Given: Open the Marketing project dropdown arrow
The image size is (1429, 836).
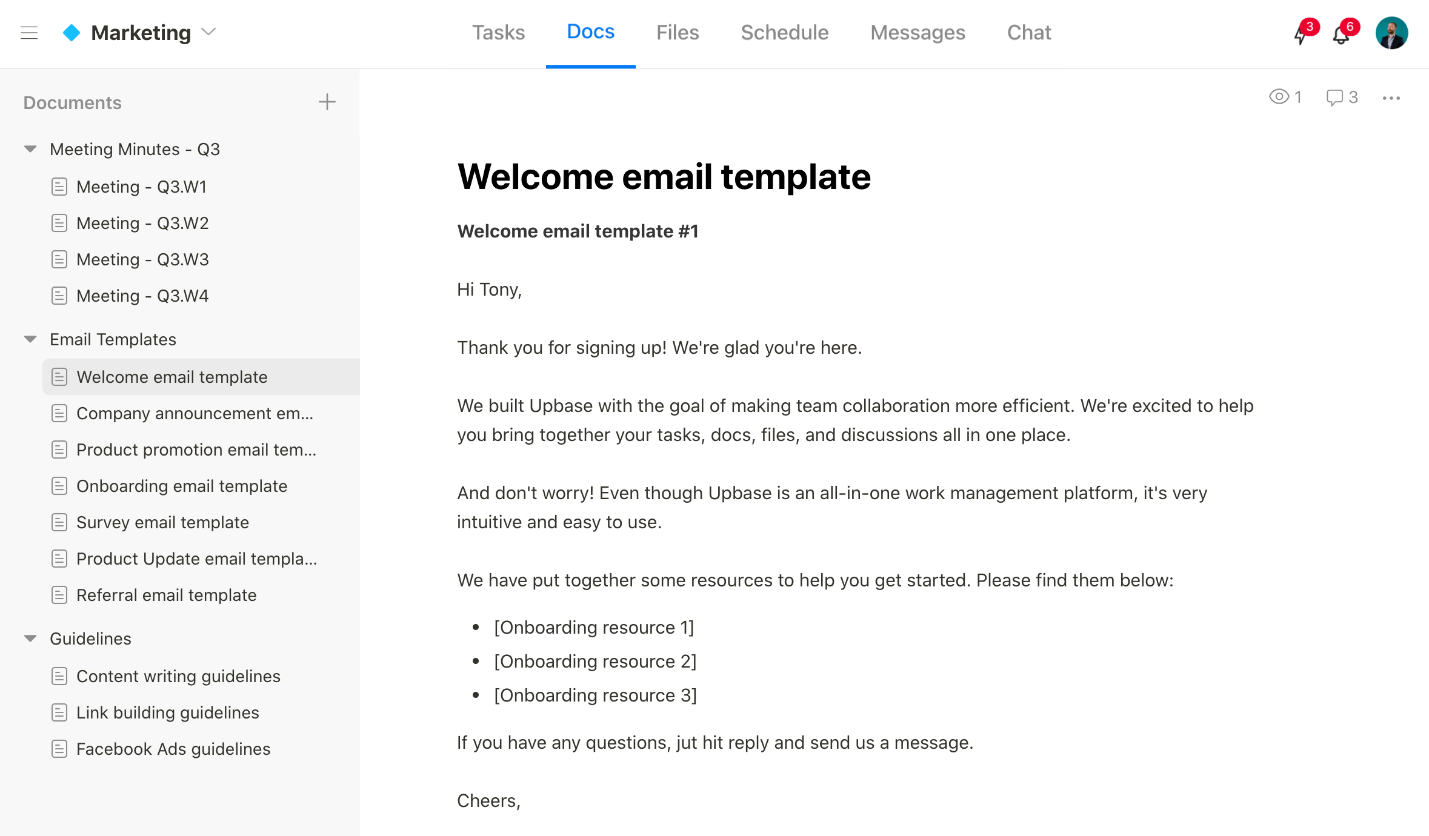Looking at the screenshot, I should pos(209,32).
